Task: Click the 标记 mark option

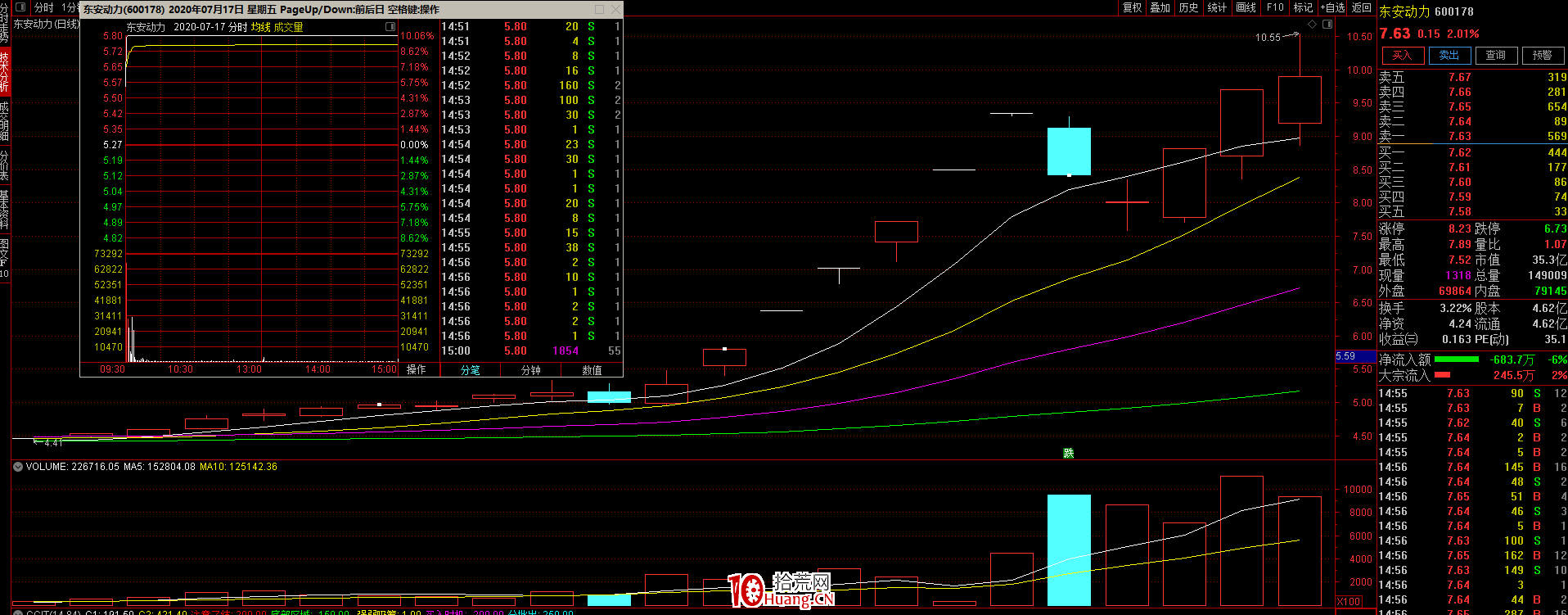Action: tap(1303, 7)
